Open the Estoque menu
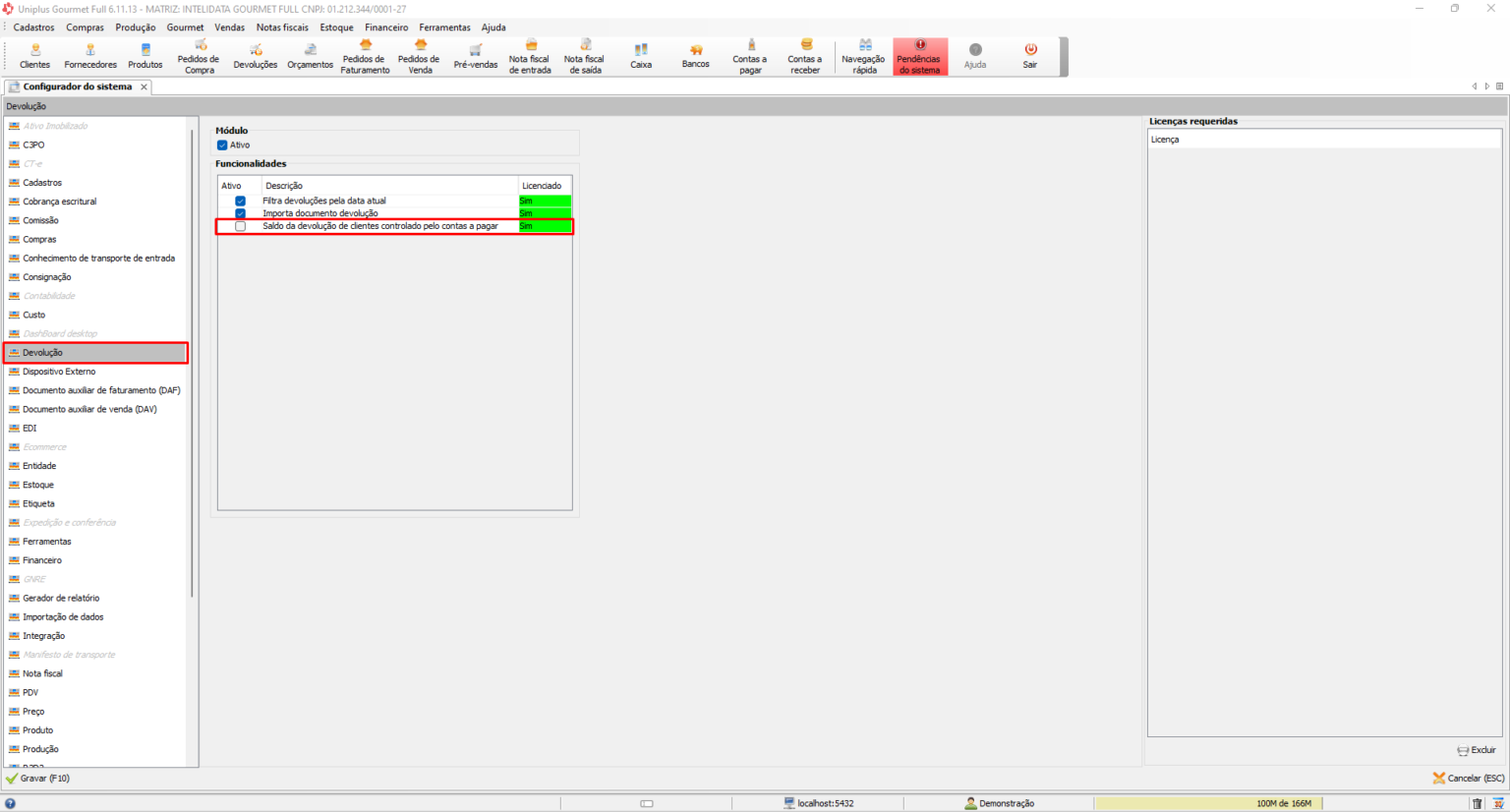Image resolution: width=1510 pixels, height=812 pixels. (x=336, y=28)
